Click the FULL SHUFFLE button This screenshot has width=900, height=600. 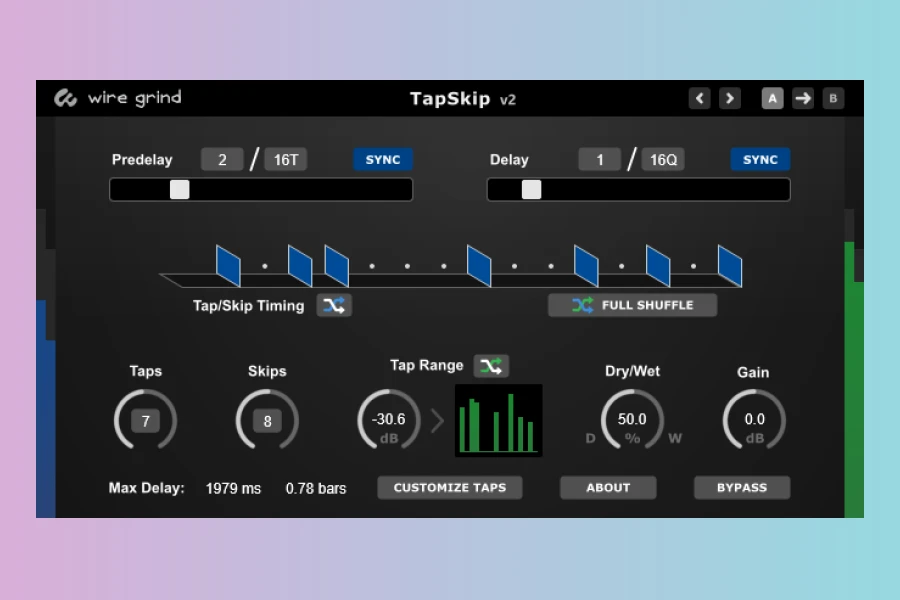(633, 305)
